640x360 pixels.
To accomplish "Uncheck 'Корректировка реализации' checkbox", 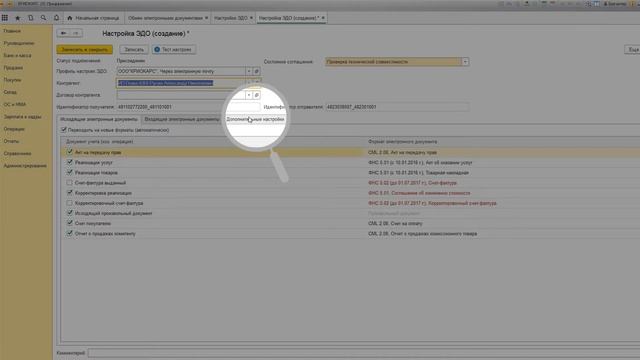I will [69, 193].
